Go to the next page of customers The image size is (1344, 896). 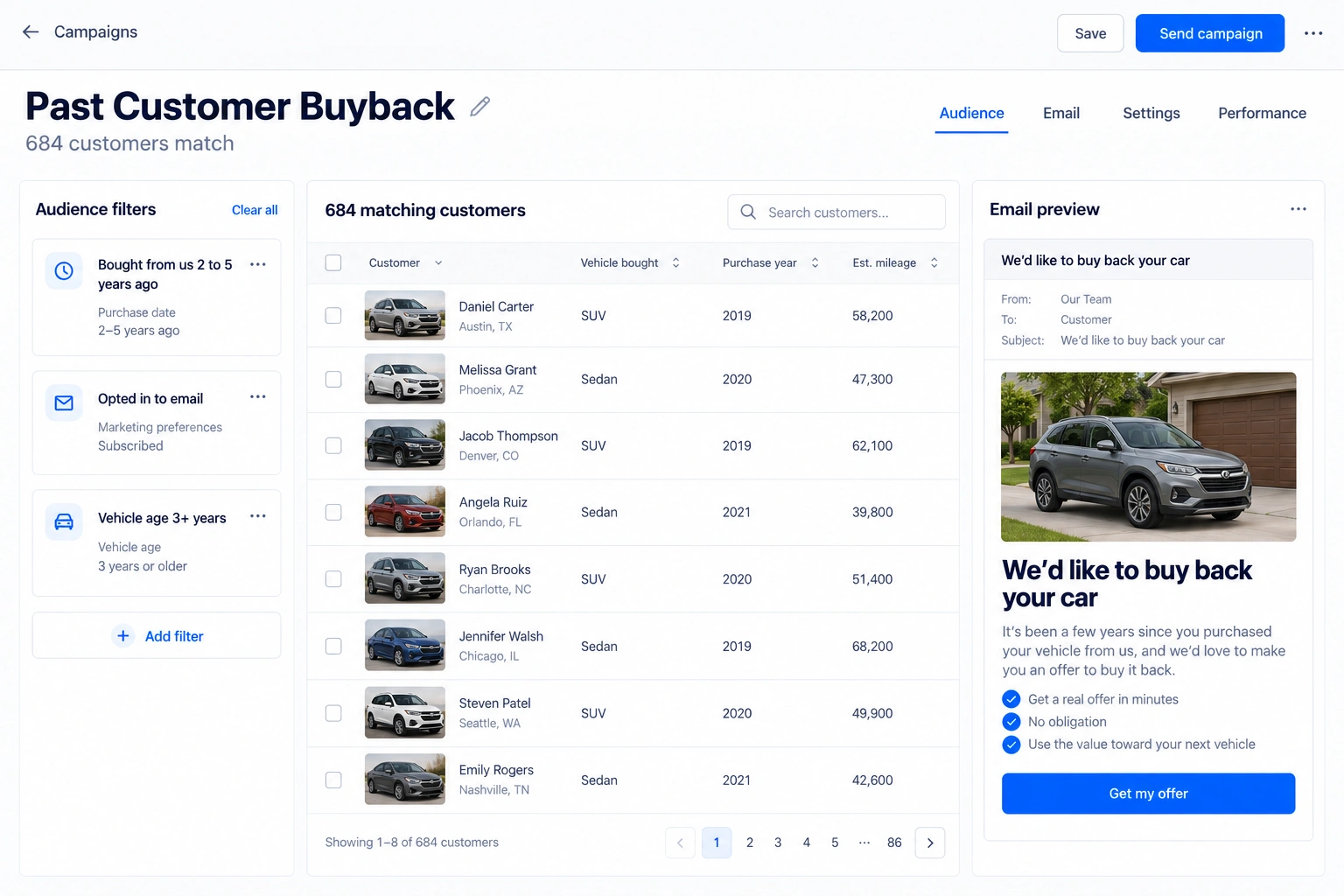point(930,843)
